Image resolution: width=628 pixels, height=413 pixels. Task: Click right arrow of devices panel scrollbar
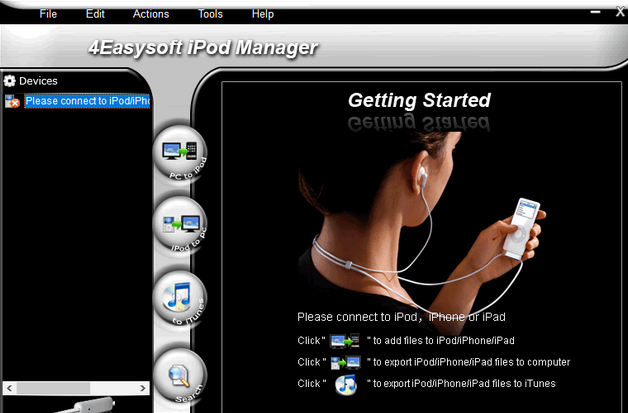tap(143, 388)
